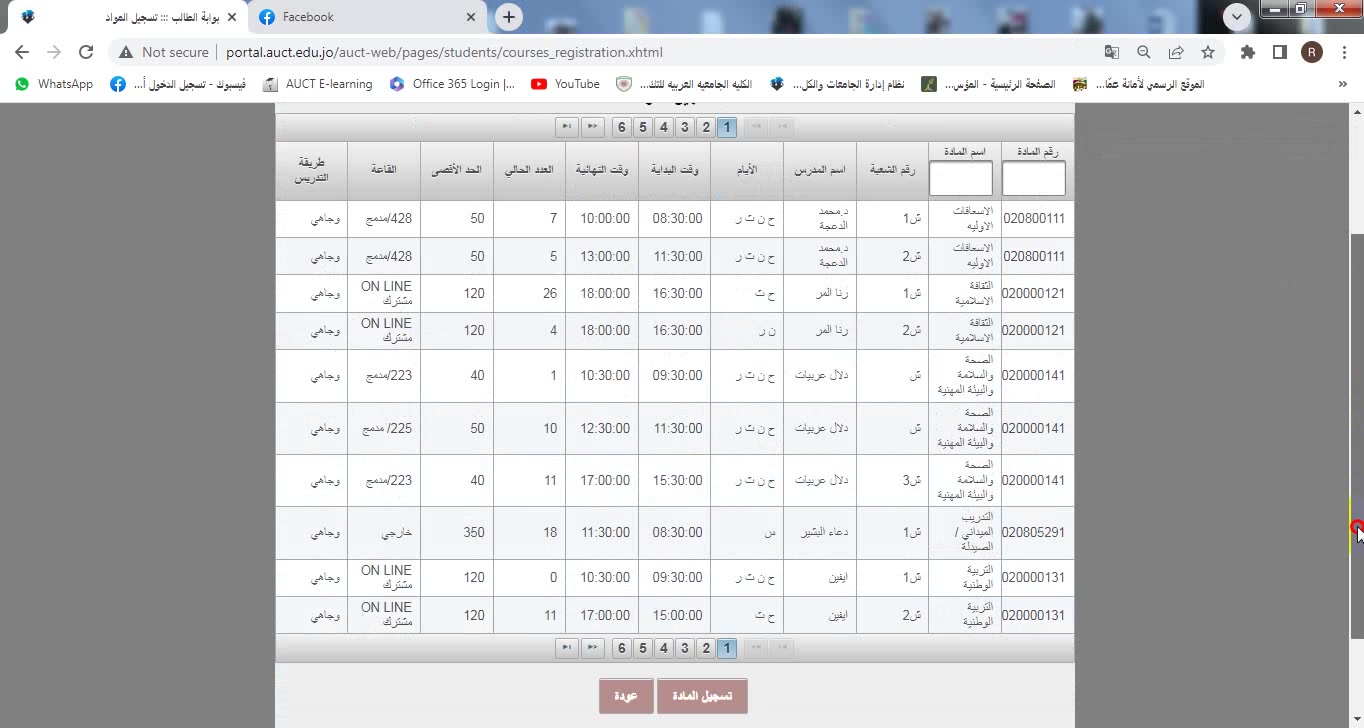Open the zoom magnifier in address bar

coord(1144,52)
